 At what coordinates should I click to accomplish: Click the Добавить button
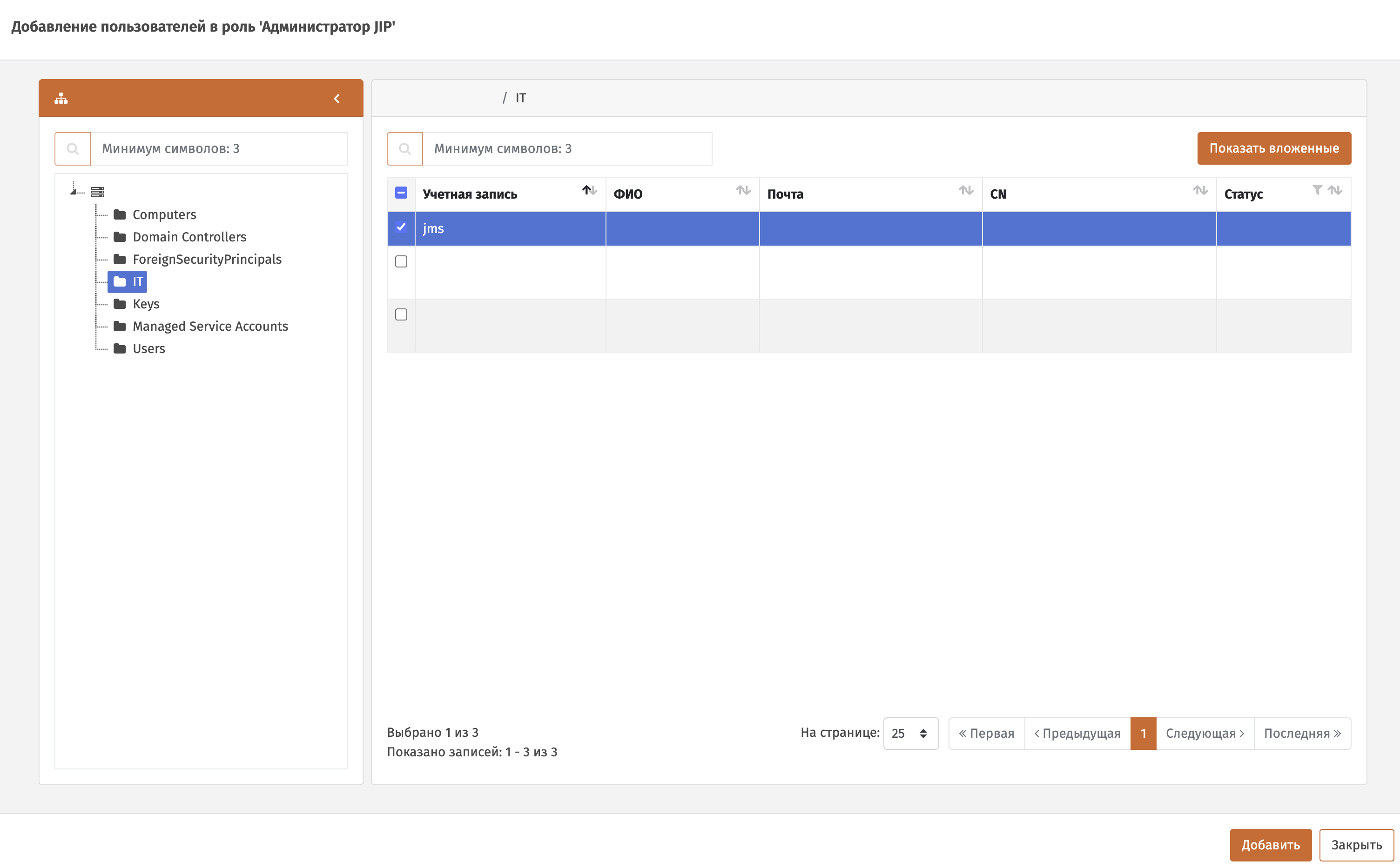[x=1270, y=844]
